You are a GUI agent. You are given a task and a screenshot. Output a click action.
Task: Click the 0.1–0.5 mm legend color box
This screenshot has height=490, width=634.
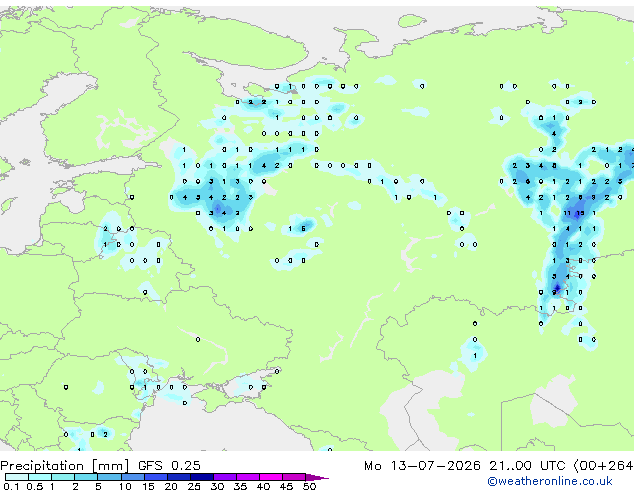[x=17, y=477]
